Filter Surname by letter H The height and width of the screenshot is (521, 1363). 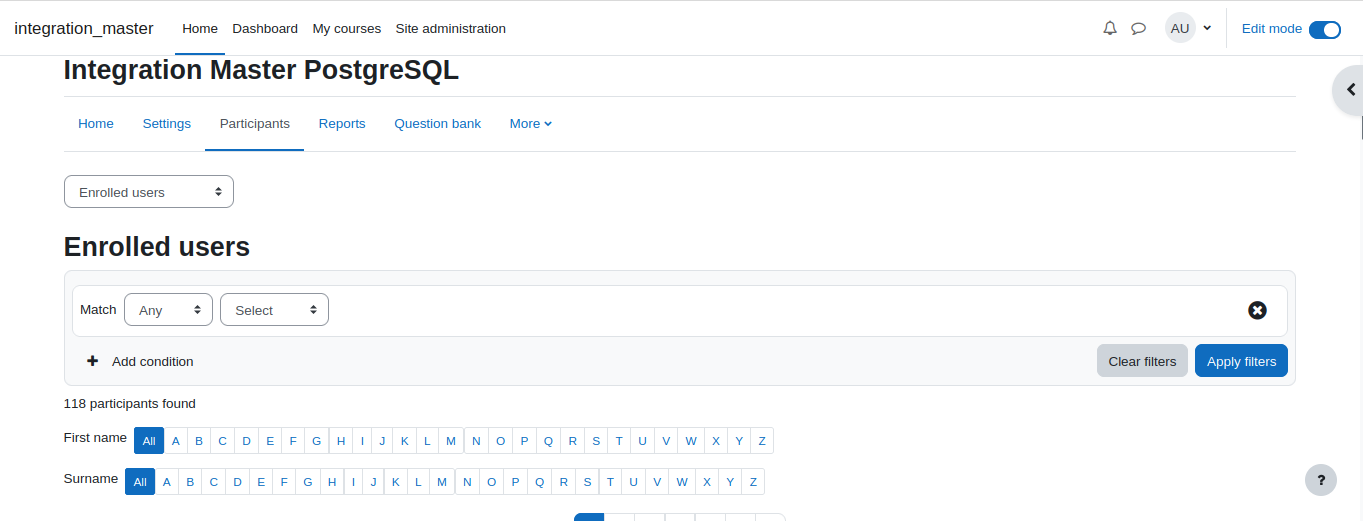(332, 482)
